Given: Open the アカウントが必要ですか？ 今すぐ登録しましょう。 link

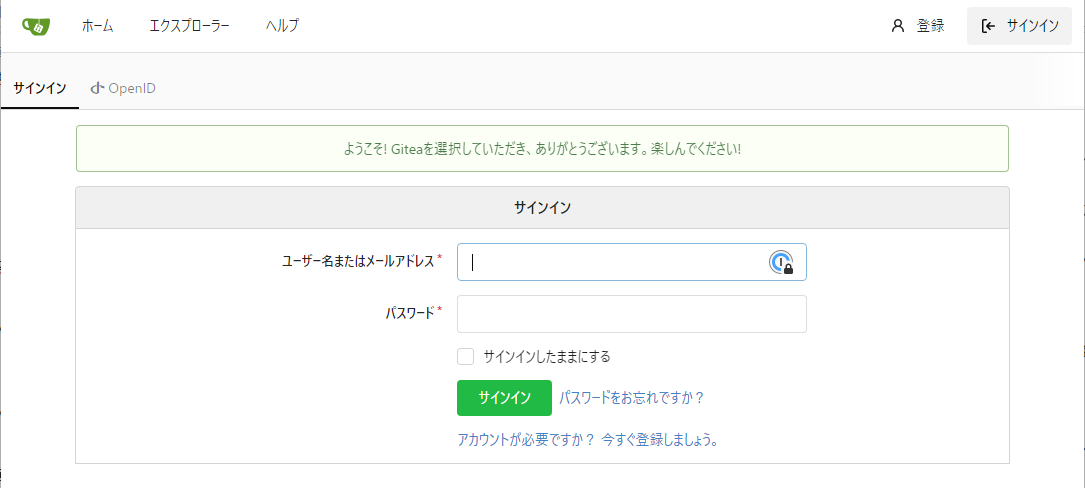Looking at the screenshot, I should pyautogui.click(x=587, y=440).
